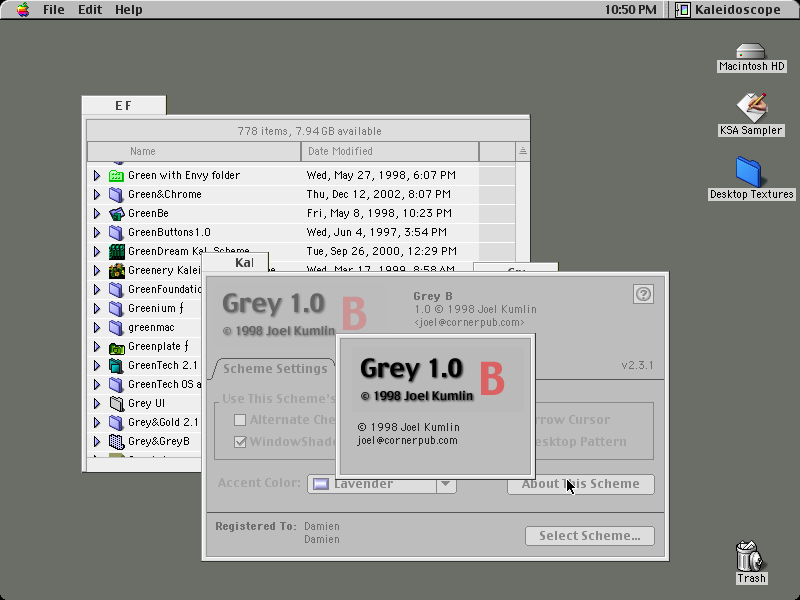
Task: Click the date 'Fri, May 8, 1998, 10:23 PM'
Action: pos(379,213)
